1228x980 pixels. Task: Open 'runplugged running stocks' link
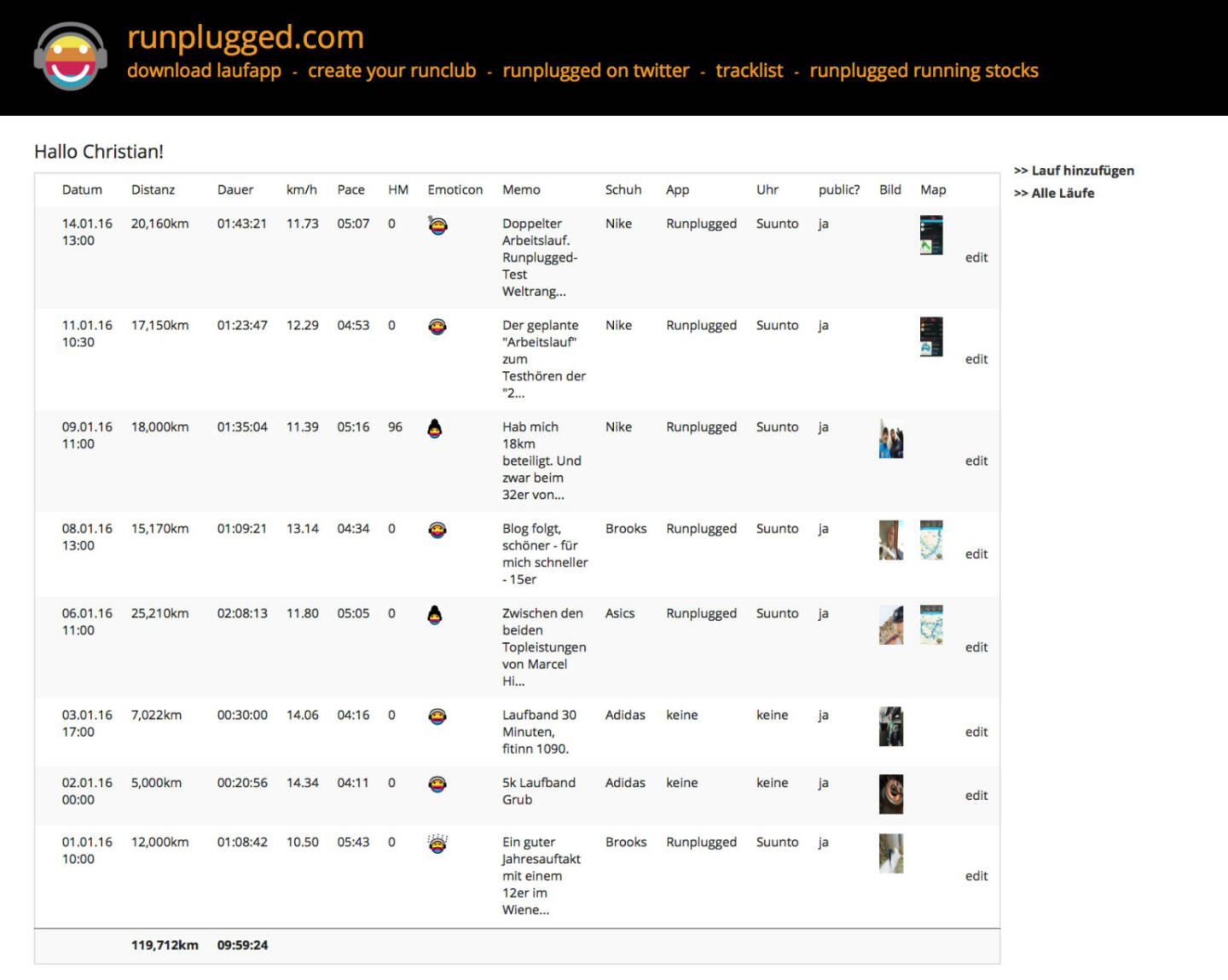(924, 71)
